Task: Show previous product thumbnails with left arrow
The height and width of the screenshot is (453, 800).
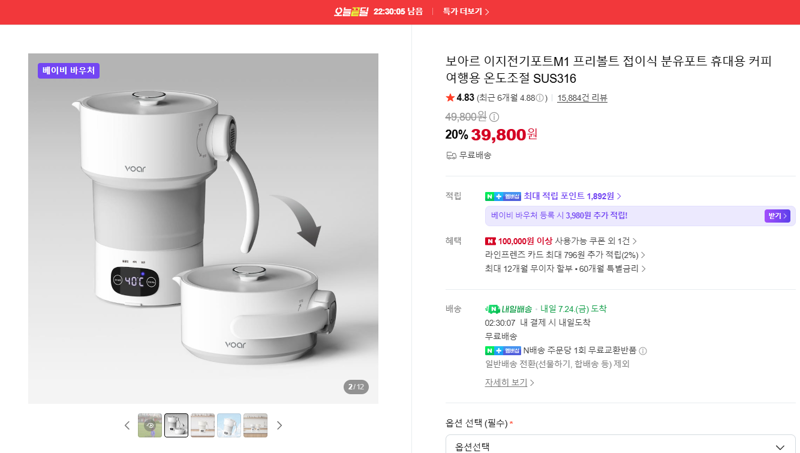Action: click(x=127, y=425)
